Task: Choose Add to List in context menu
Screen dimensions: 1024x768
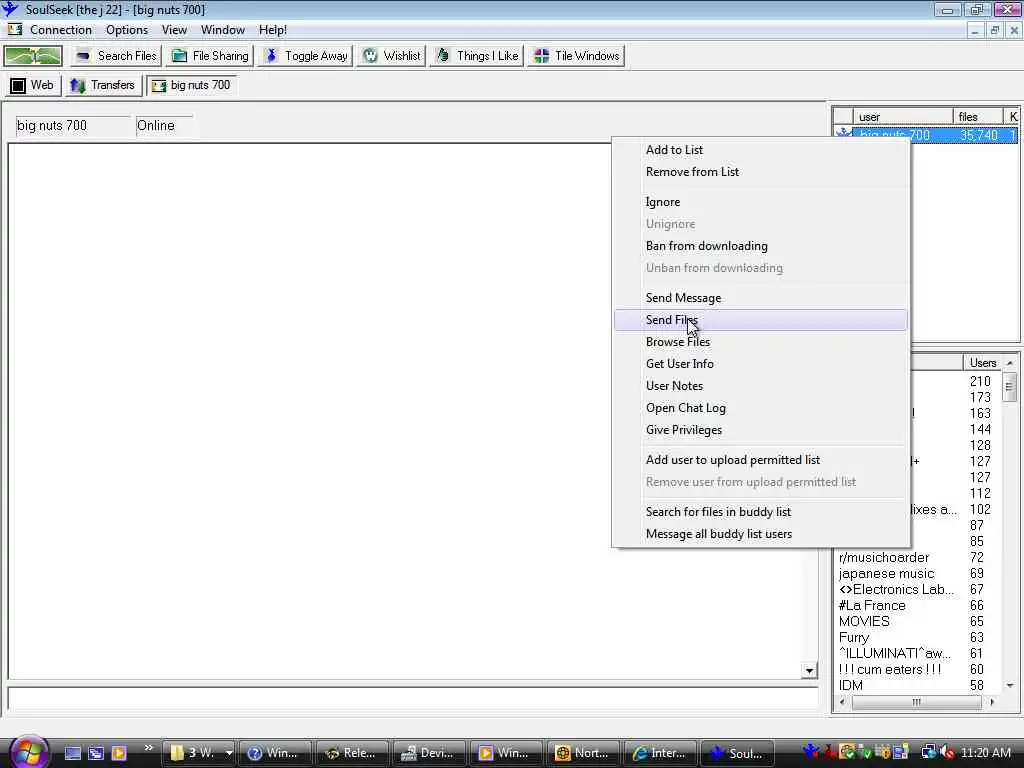Action: coord(761,150)
